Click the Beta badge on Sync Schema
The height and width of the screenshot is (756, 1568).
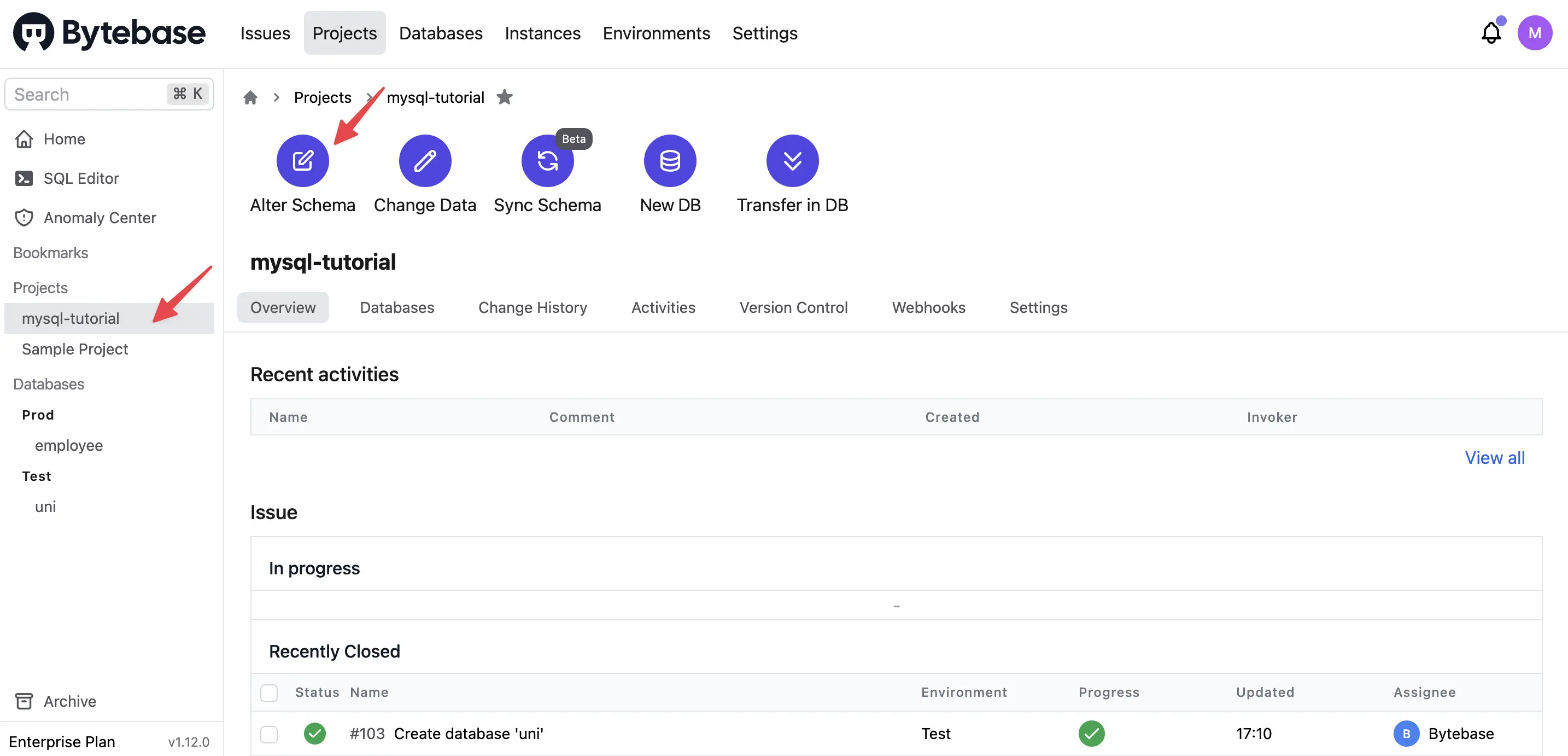[574, 139]
